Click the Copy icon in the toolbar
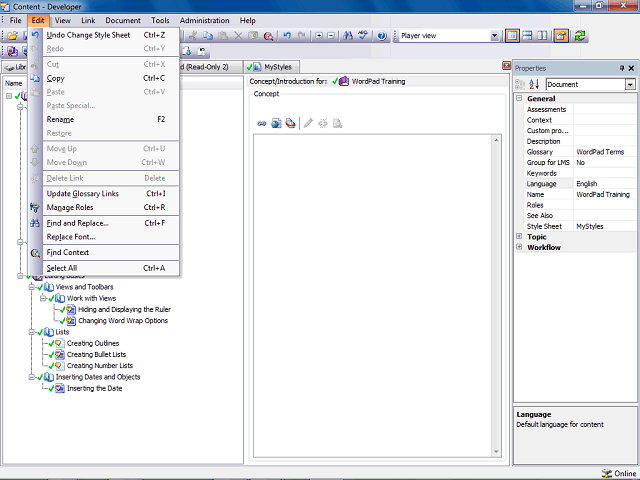Screen dimensions: 640x480 (x=208, y=36)
